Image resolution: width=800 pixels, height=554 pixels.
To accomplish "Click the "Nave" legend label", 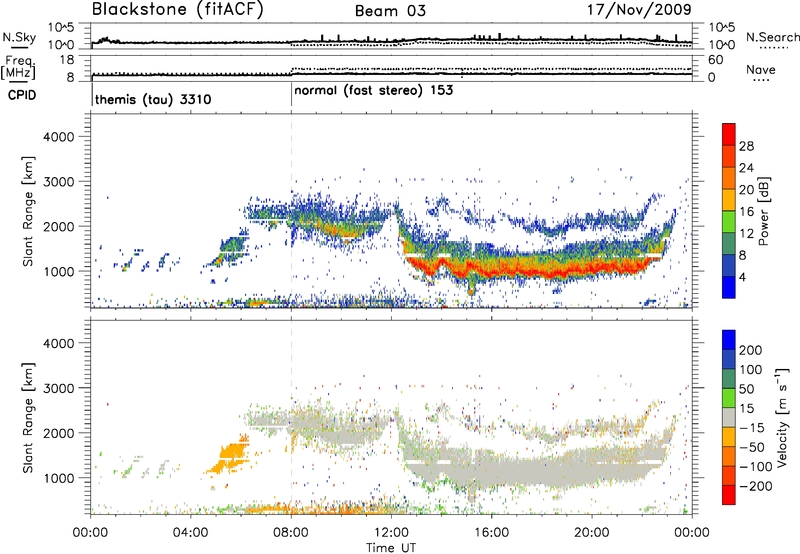I will pyautogui.click(x=761, y=70).
